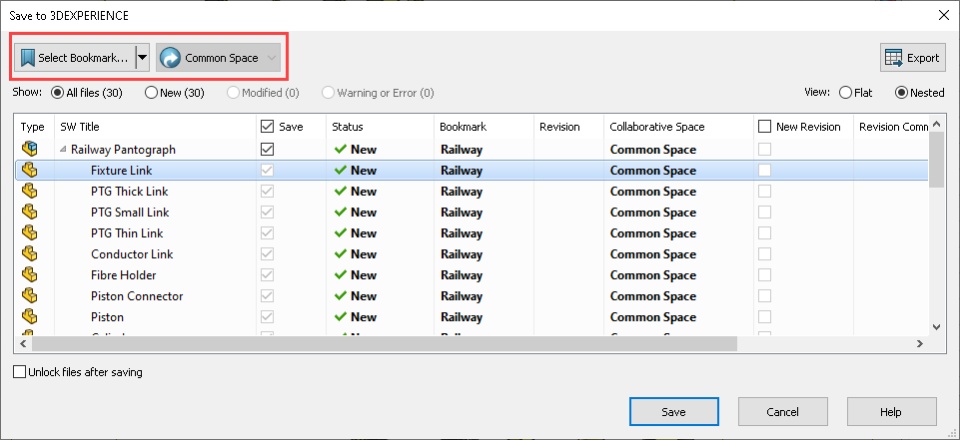The width and height of the screenshot is (960, 440).
Task: Click the Common Space collaborative space icon
Action: (x=170, y=58)
